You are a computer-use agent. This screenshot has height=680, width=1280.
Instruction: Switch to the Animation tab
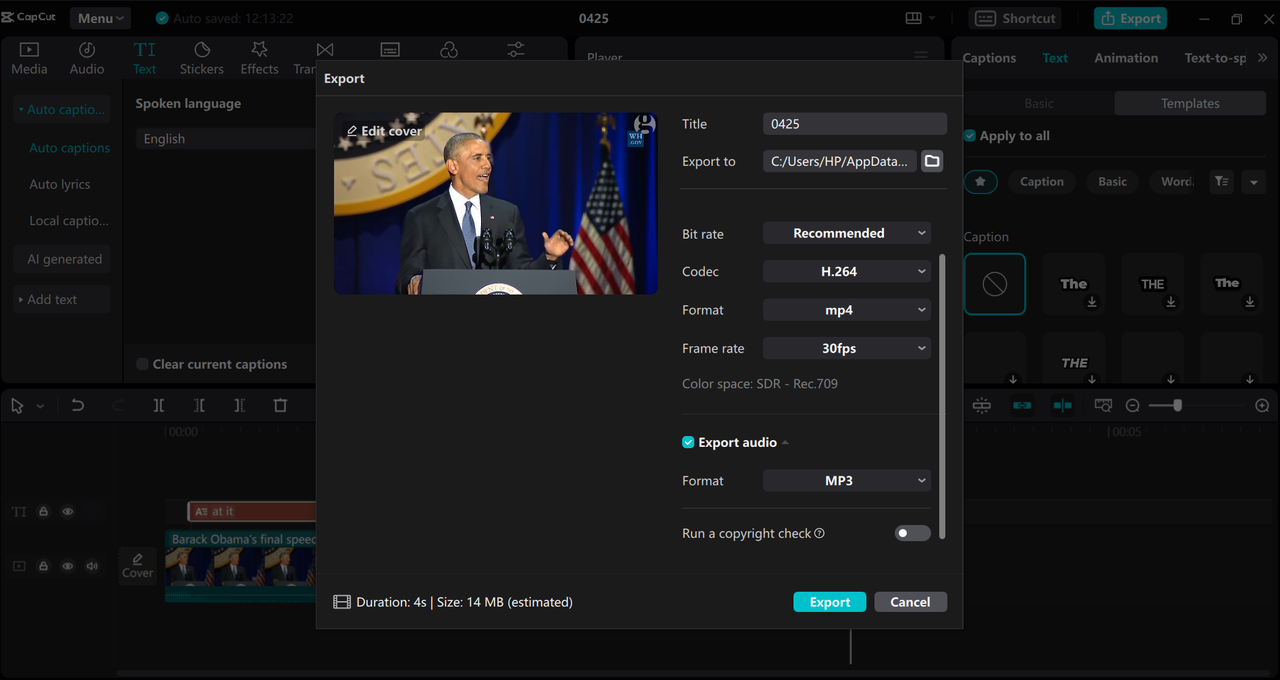[1126, 58]
